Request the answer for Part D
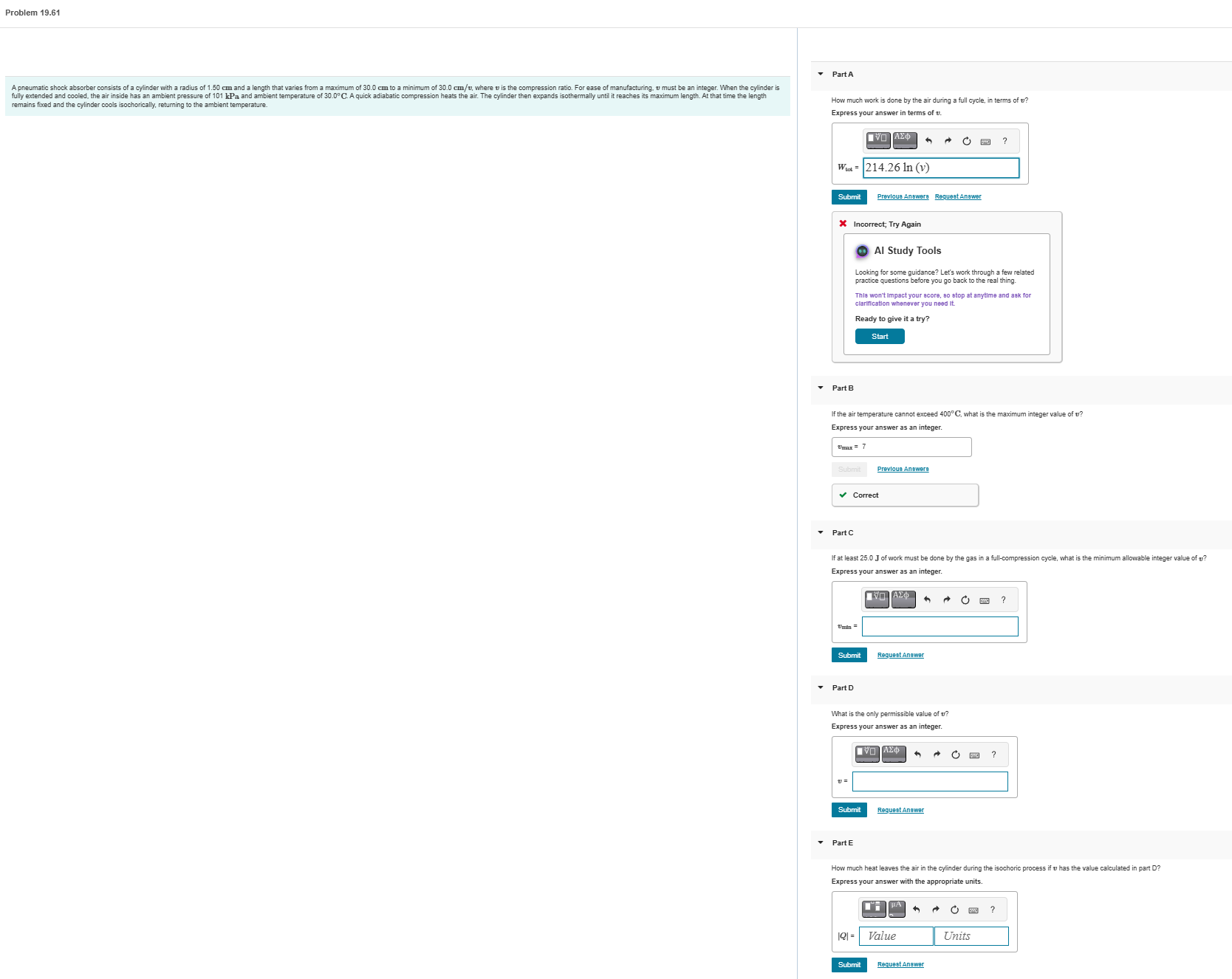1232x979 pixels. pos(900,810)
